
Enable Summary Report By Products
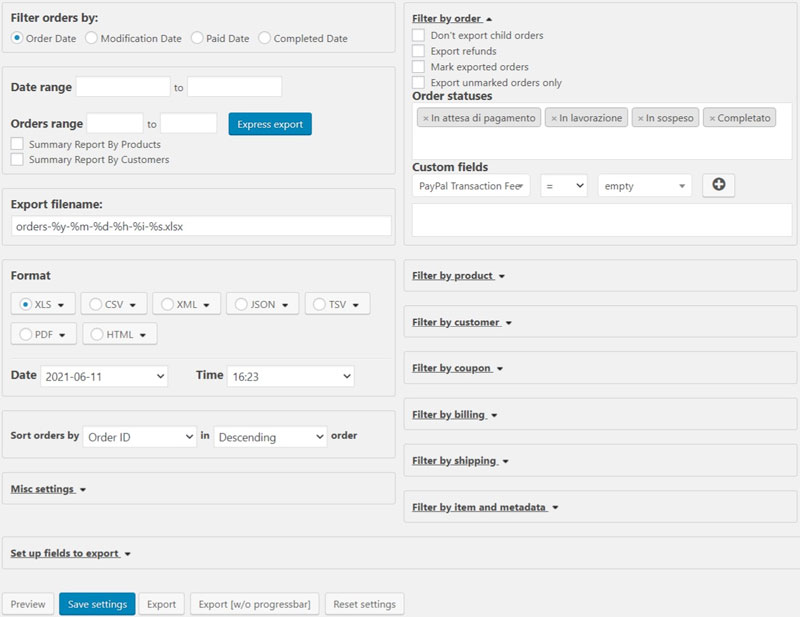point(17,143)
